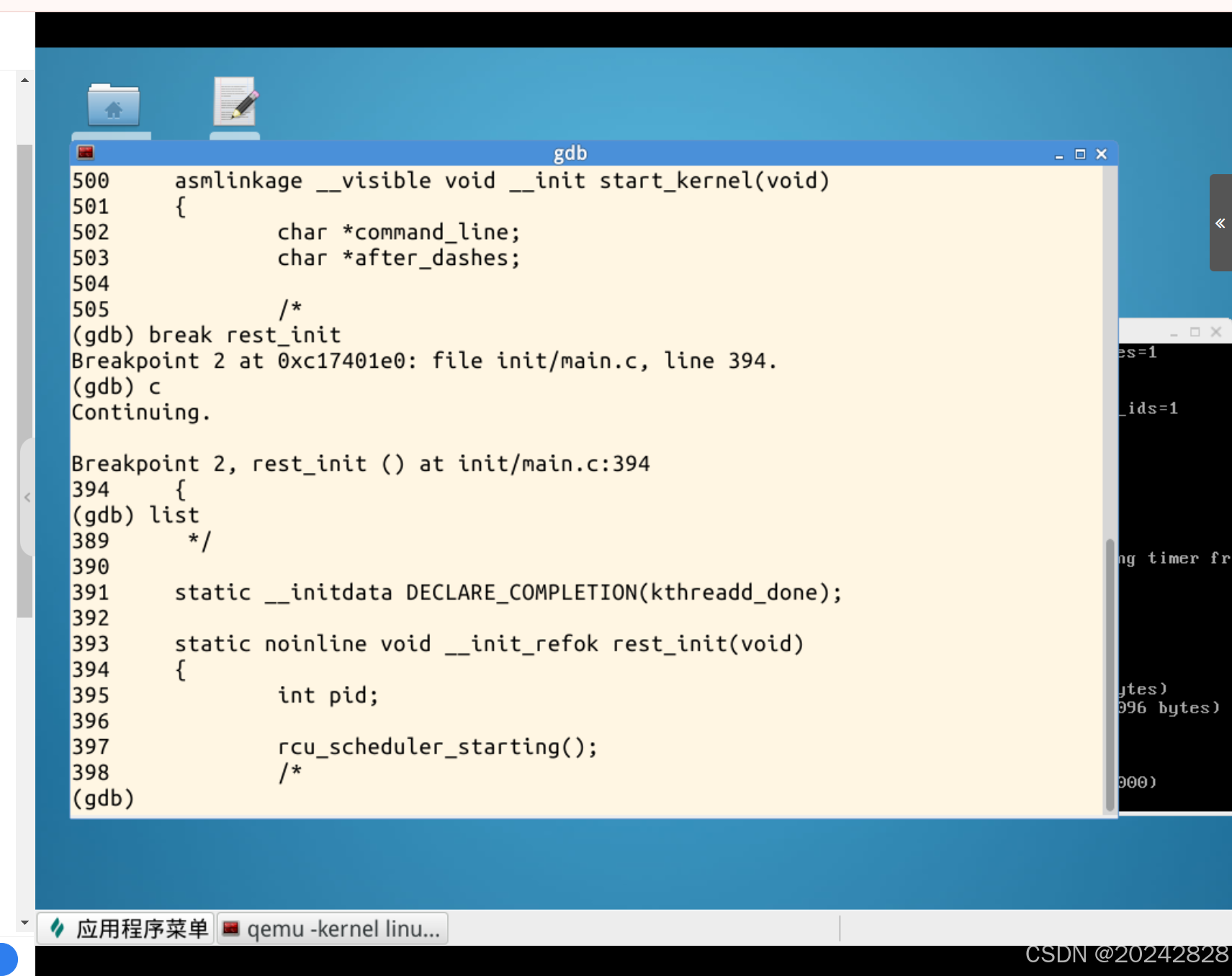Switch to the qemu -kernel linu... taskbar item

click(333, 928)
